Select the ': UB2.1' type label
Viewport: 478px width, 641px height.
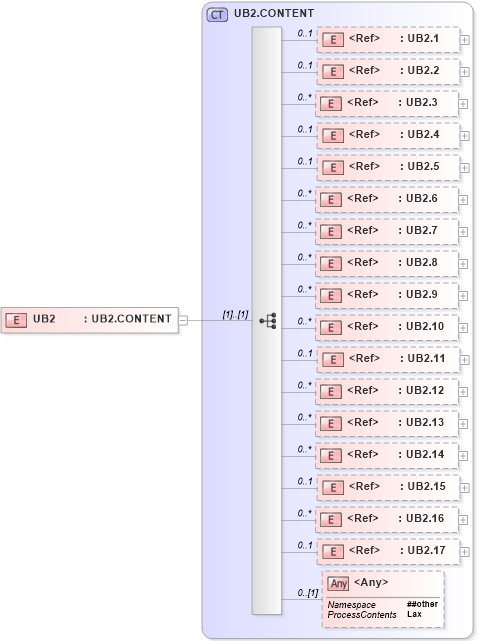419,38
